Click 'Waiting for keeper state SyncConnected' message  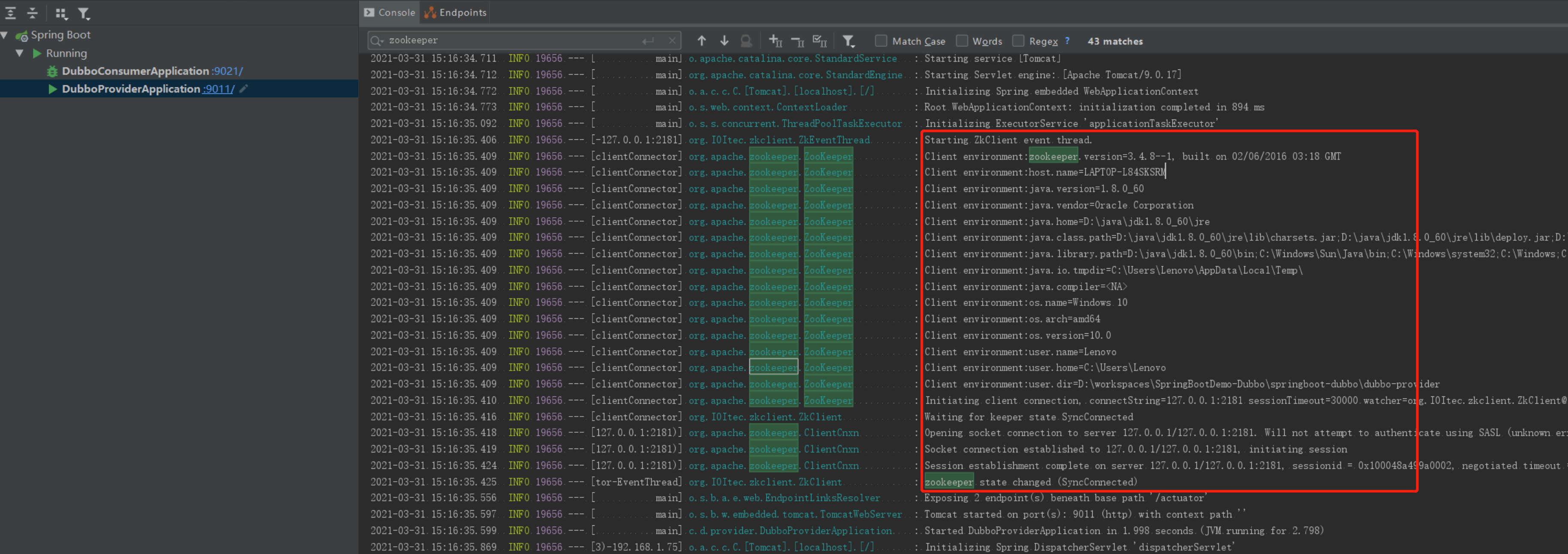(1029, 416)
